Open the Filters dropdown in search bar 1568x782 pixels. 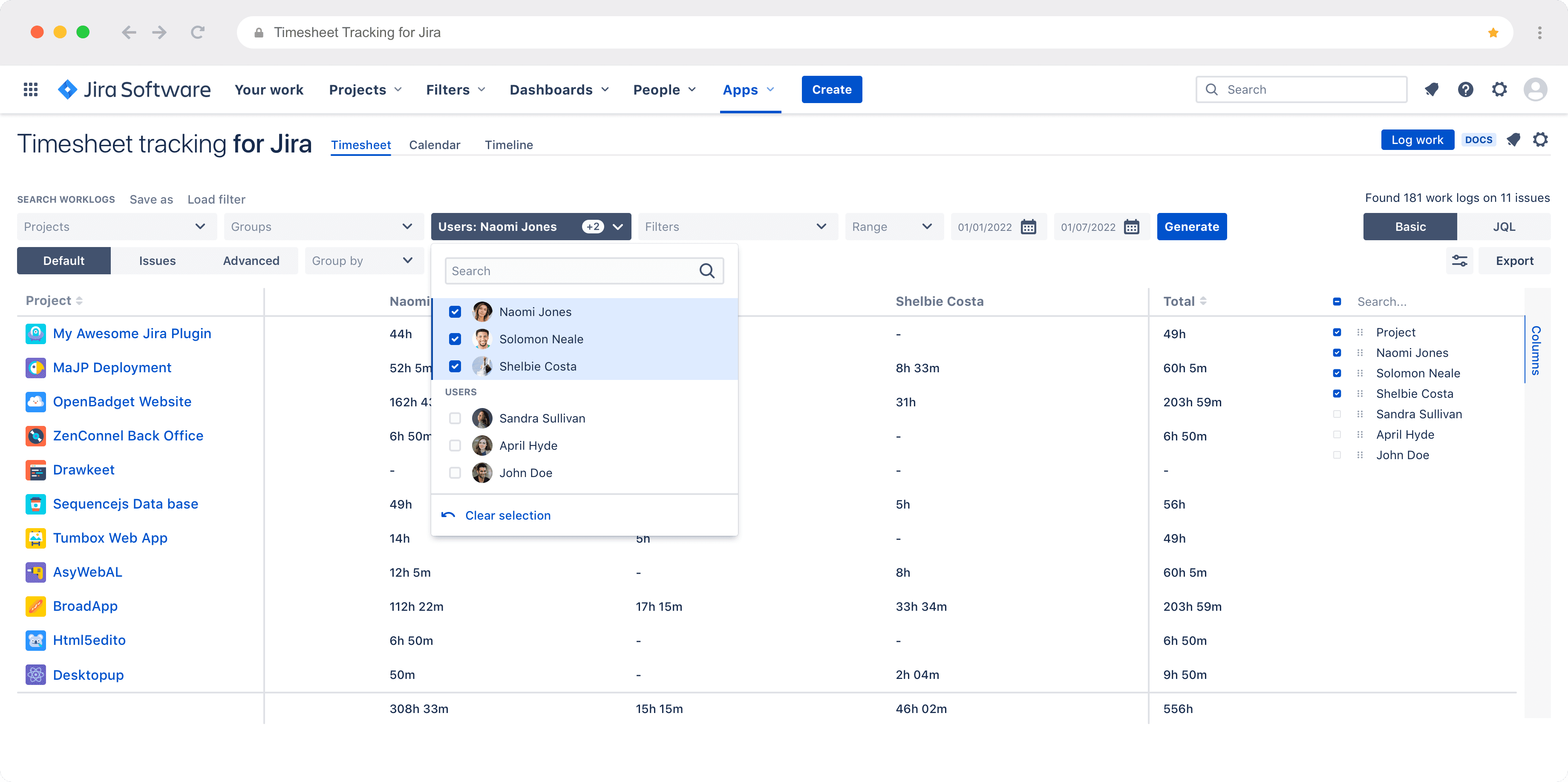pos(738,227)
